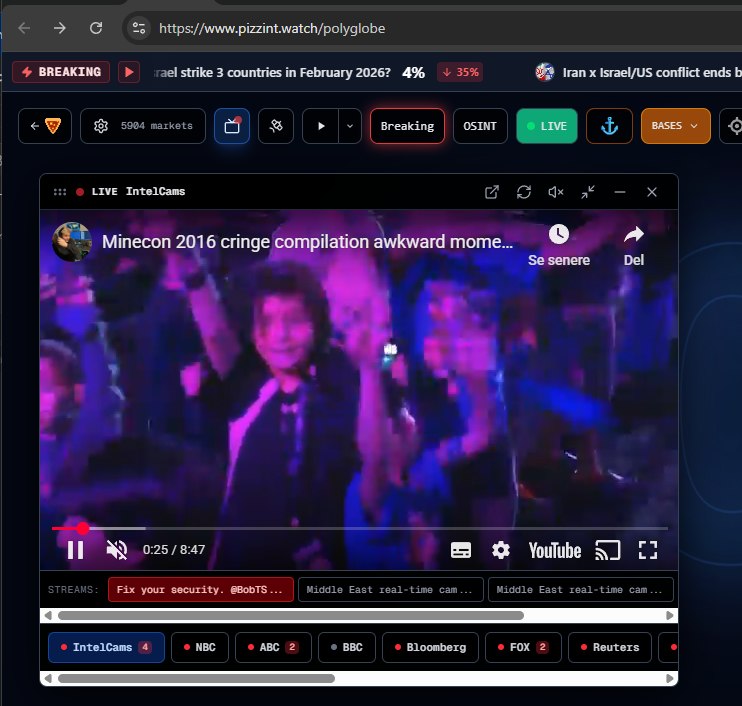742x706 pixels.
Task: Unmute the YouTube player volume
Action: [x=117, y=550]
